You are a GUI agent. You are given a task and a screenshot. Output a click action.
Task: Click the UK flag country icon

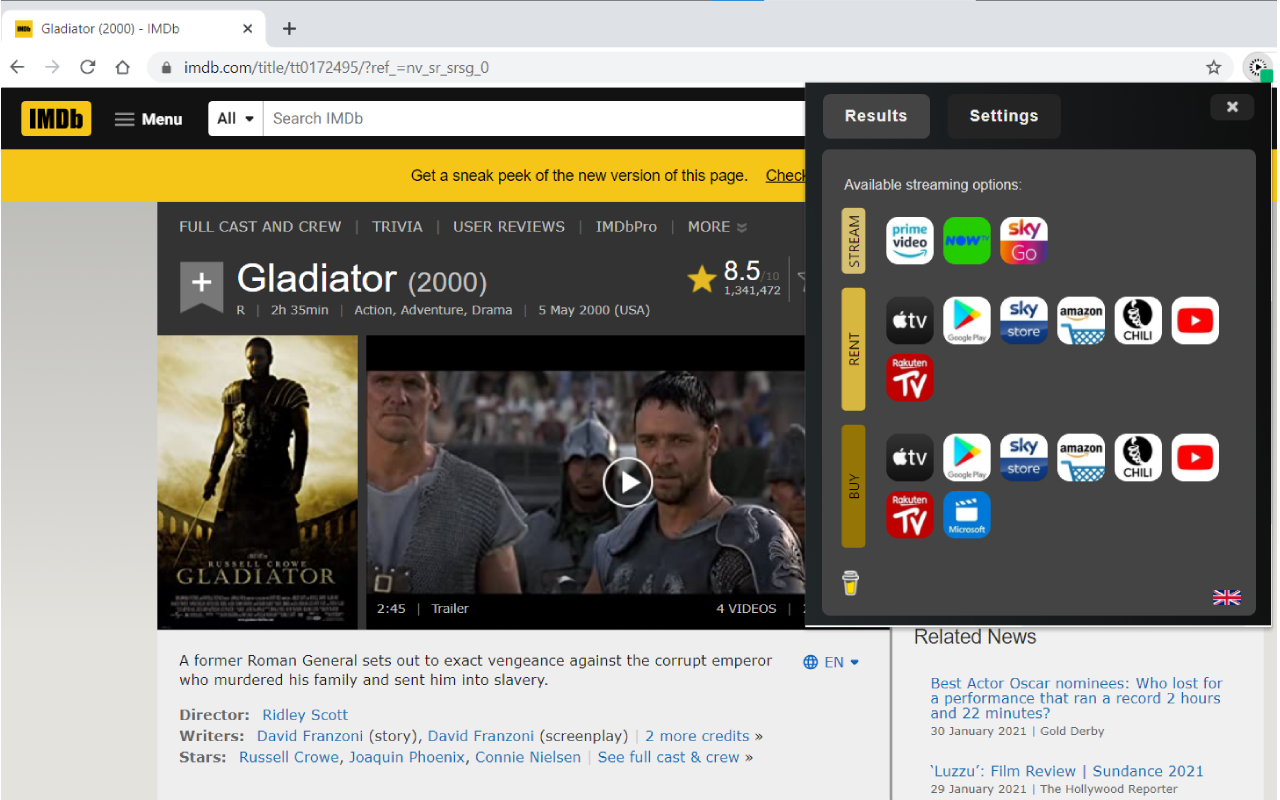[x=1227, y=597]
